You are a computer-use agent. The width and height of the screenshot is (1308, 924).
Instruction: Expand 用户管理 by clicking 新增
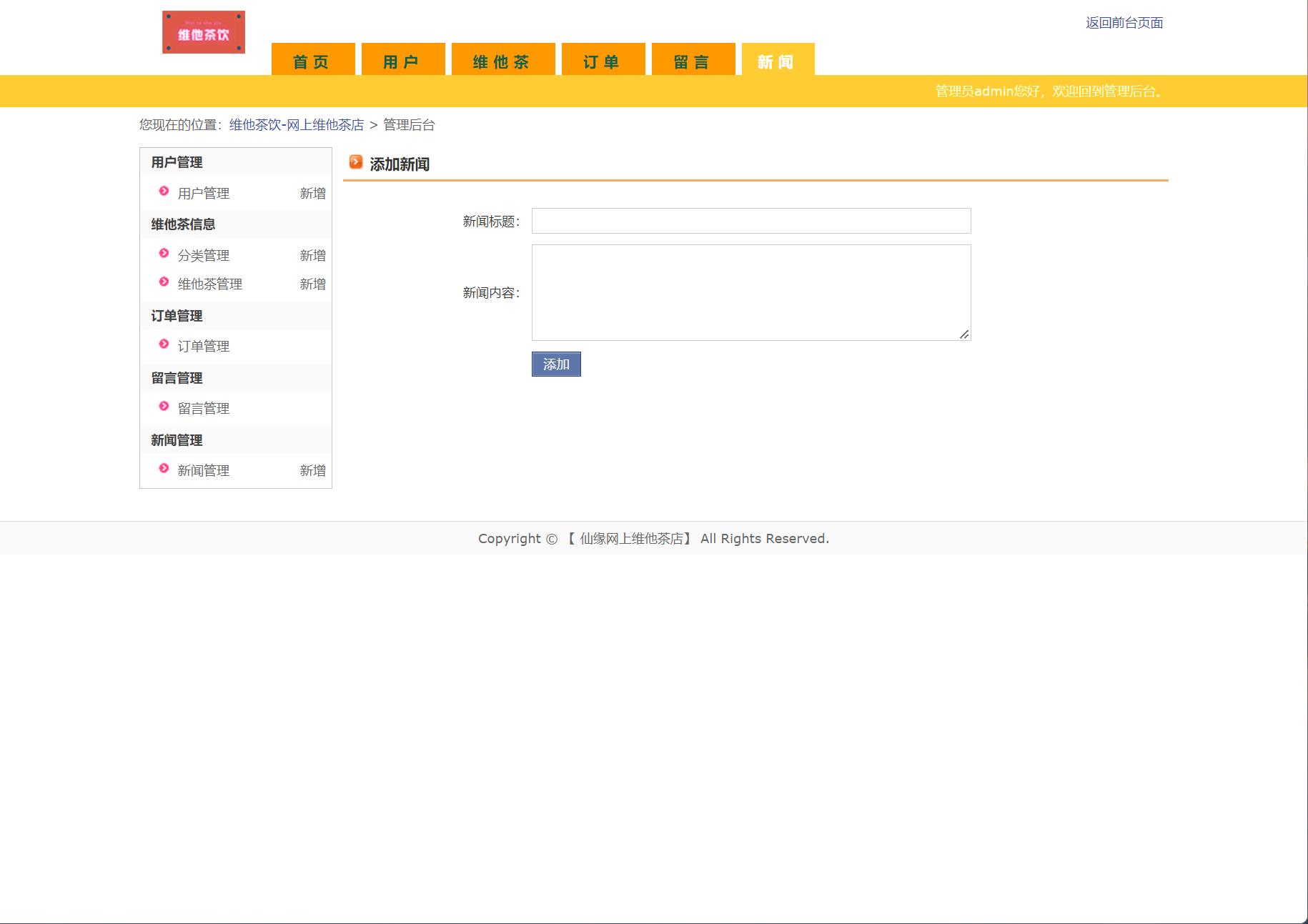314,192
